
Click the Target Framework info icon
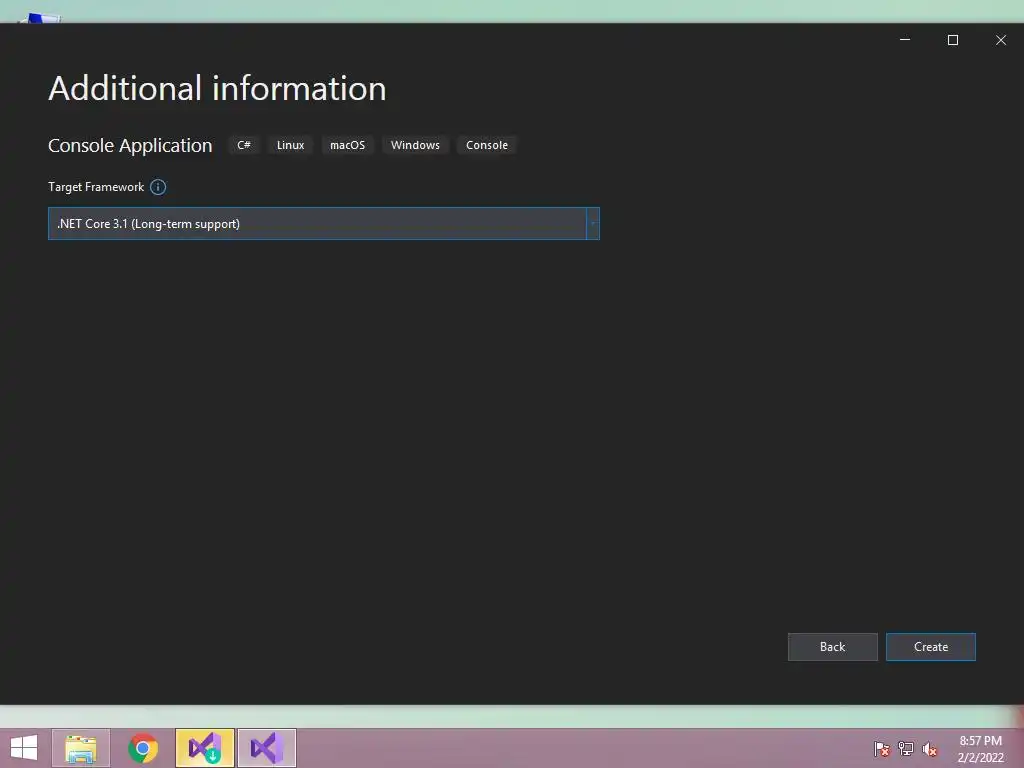point(158,187)
